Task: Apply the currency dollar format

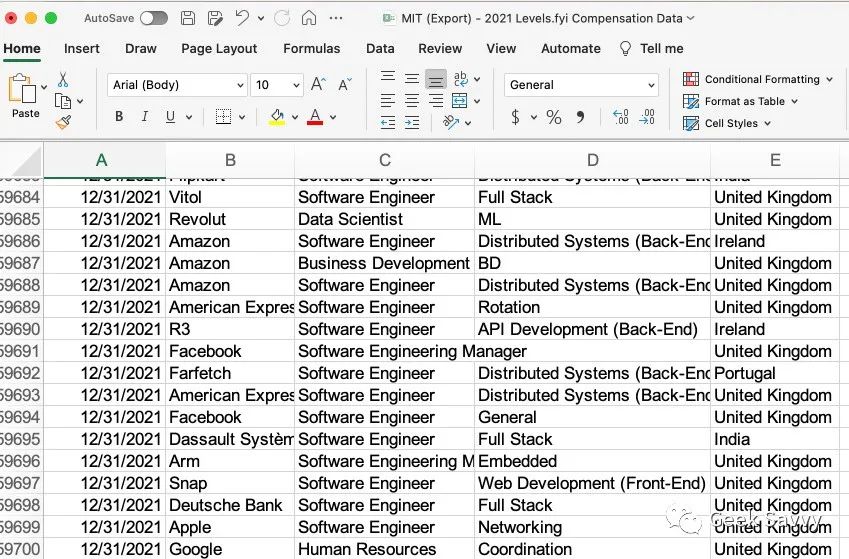Action: pyautogui.click(x=515, y=117)
